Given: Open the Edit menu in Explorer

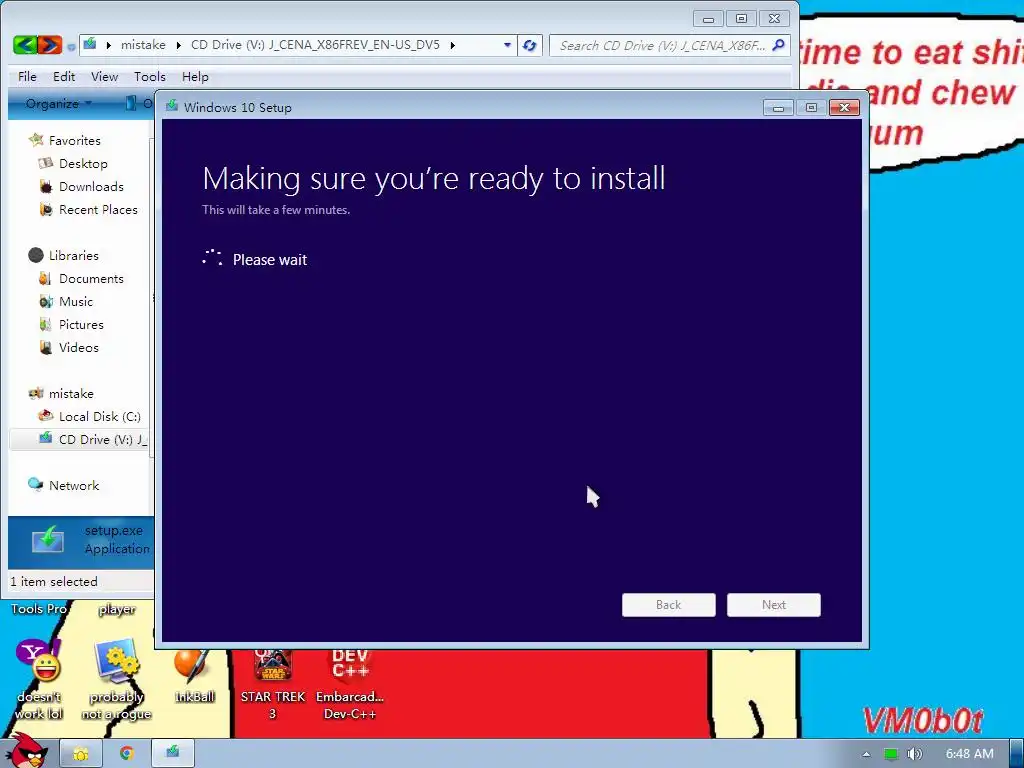Looking at the screenshot, I should pos(64,76).
